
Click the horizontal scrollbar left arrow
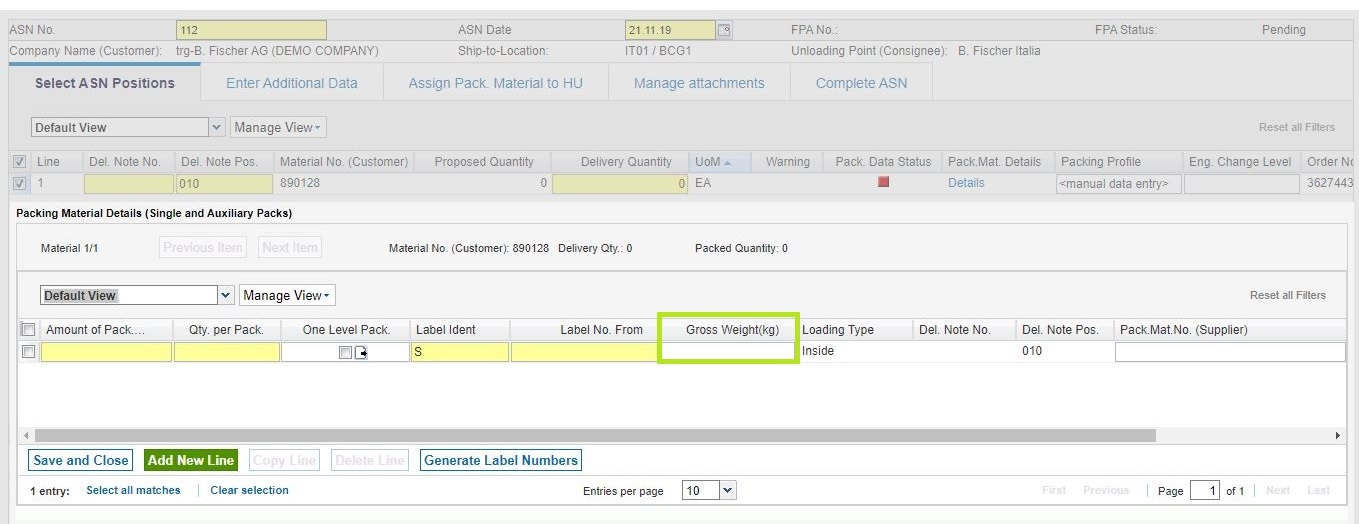pos(24,436)
